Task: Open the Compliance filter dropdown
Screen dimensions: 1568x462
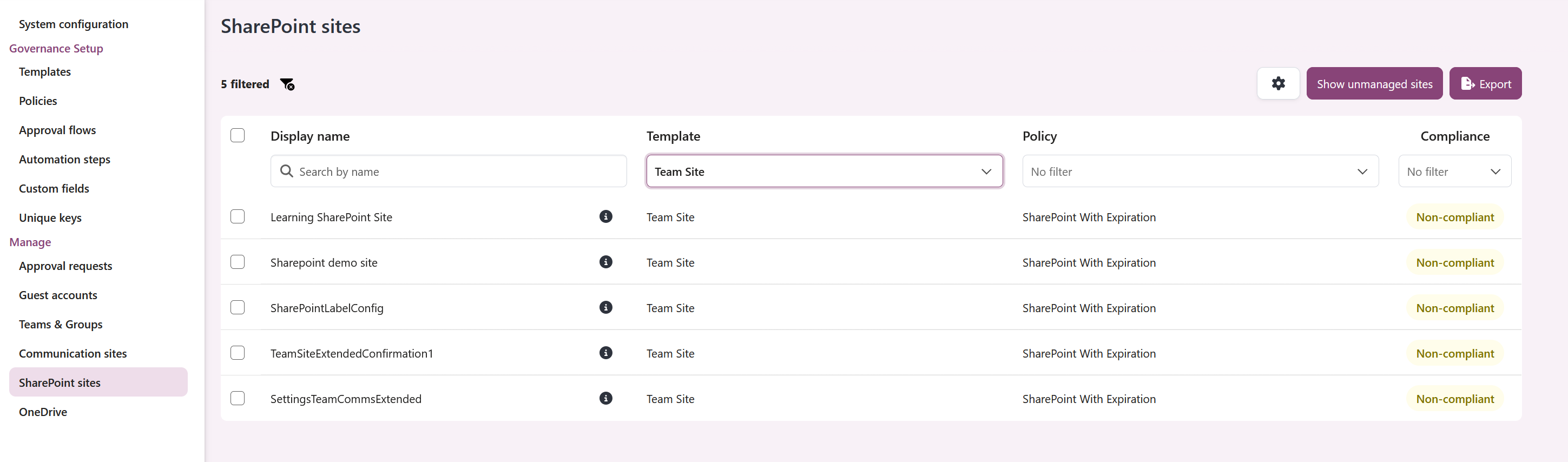Action: tap(1454, 171)
